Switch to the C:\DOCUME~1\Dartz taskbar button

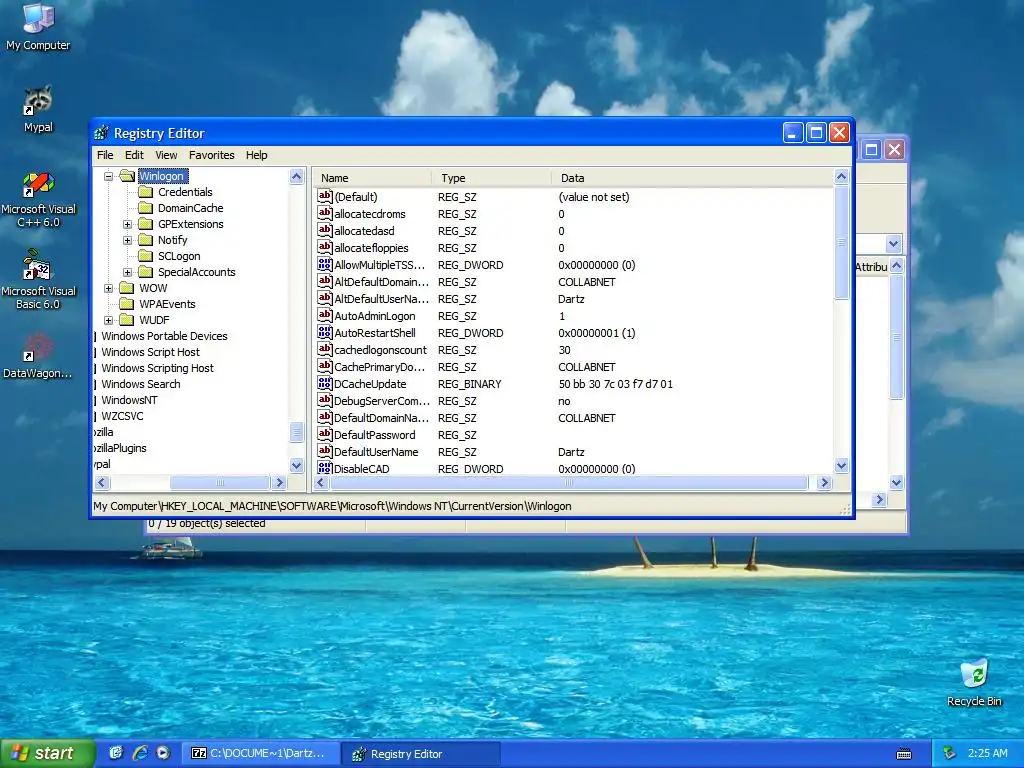click(260, 753)
